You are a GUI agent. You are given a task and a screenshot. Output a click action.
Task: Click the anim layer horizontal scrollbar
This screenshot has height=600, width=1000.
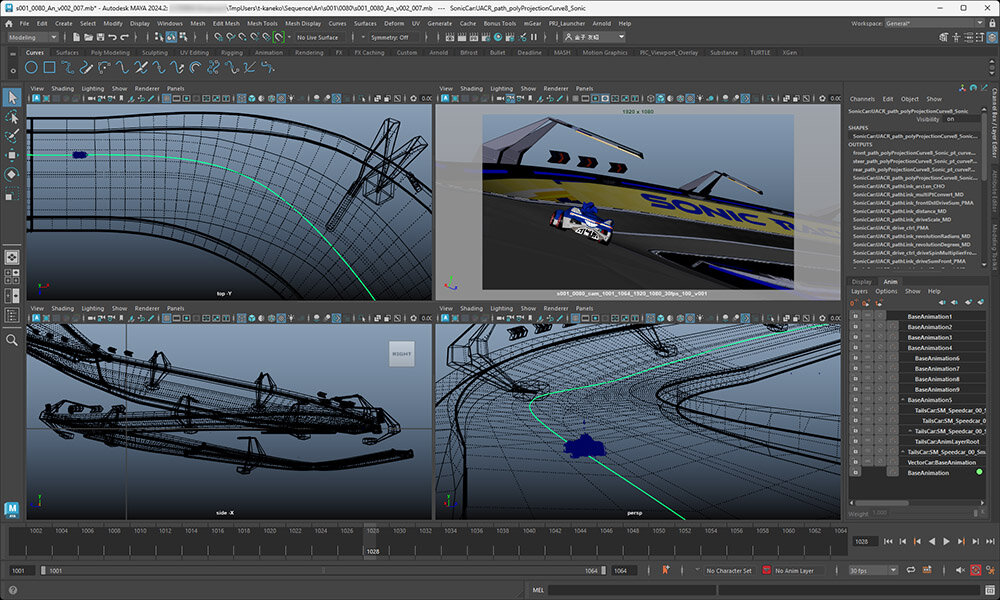(883, 502)
